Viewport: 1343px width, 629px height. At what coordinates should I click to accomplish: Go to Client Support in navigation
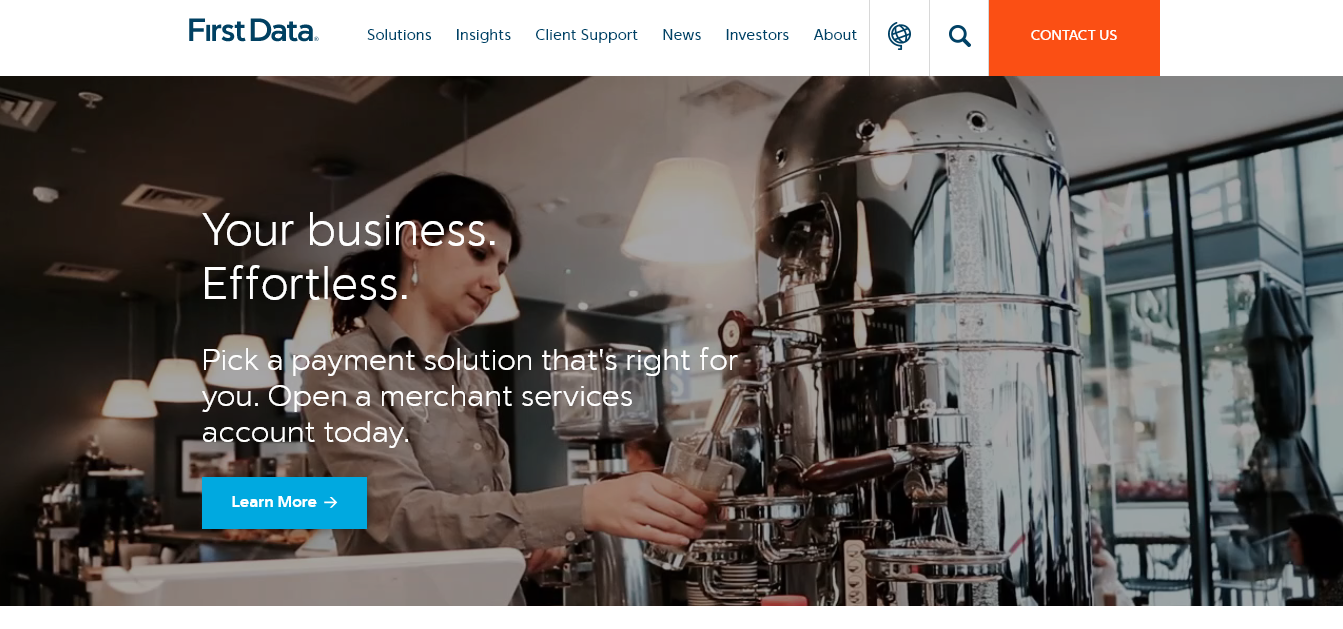tap(586, 35)
